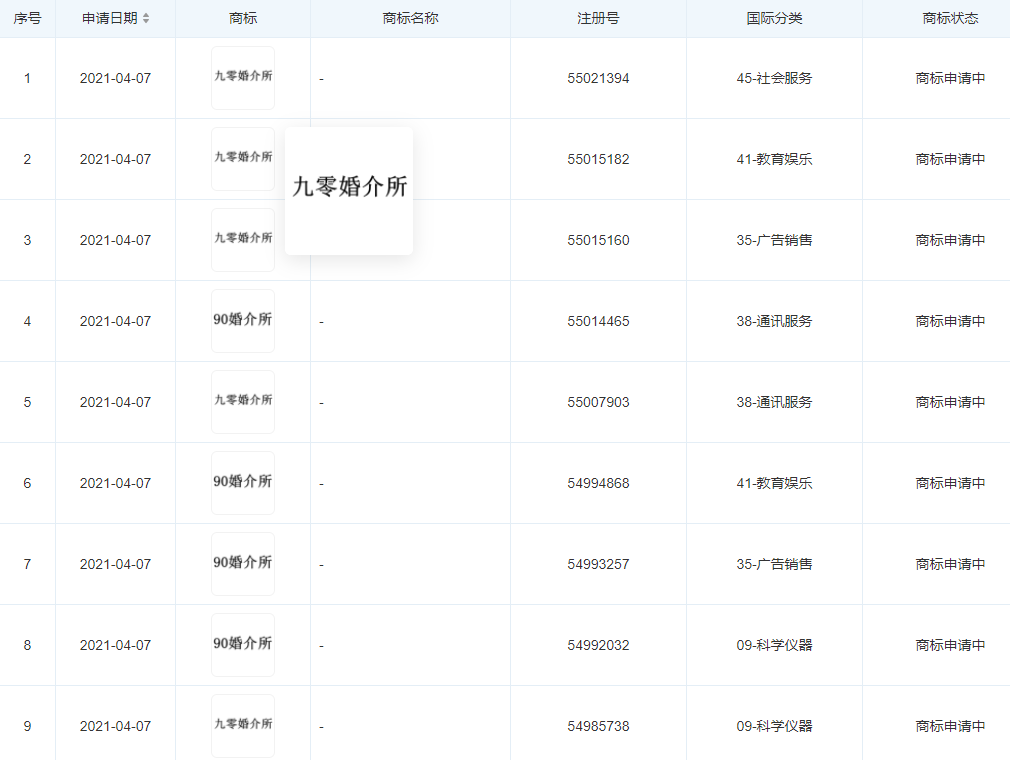Viewport: 1010px width, 760px height.
Task: Click the 序号 column header
Action: [27, 19]
